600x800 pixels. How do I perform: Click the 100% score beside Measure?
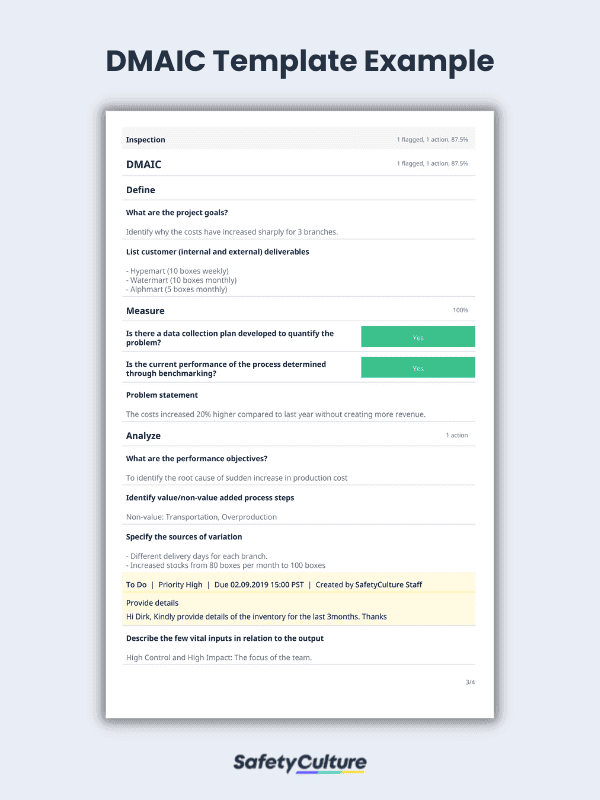click(460, 310)
